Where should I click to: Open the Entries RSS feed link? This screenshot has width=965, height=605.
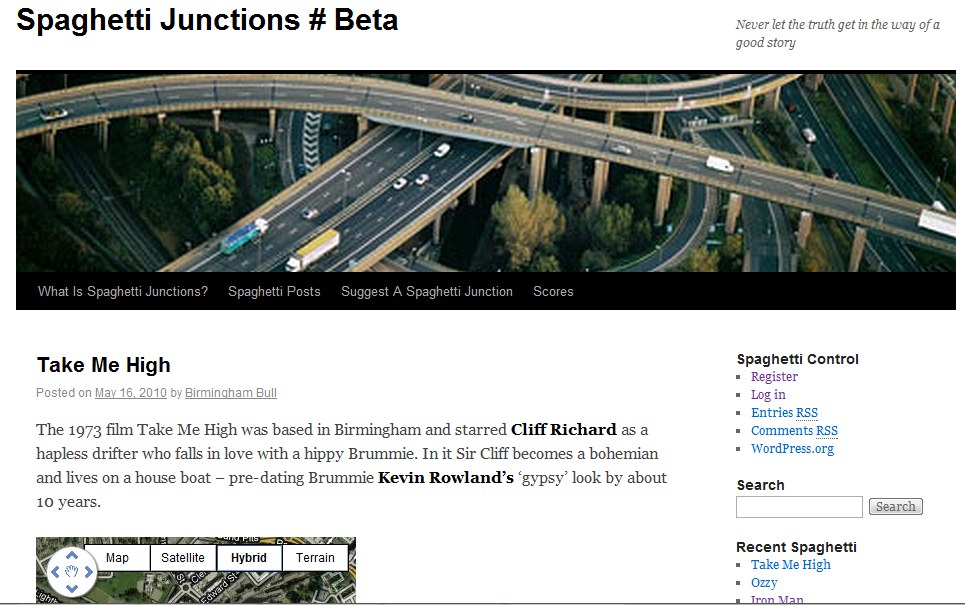(x=784, y=413)
